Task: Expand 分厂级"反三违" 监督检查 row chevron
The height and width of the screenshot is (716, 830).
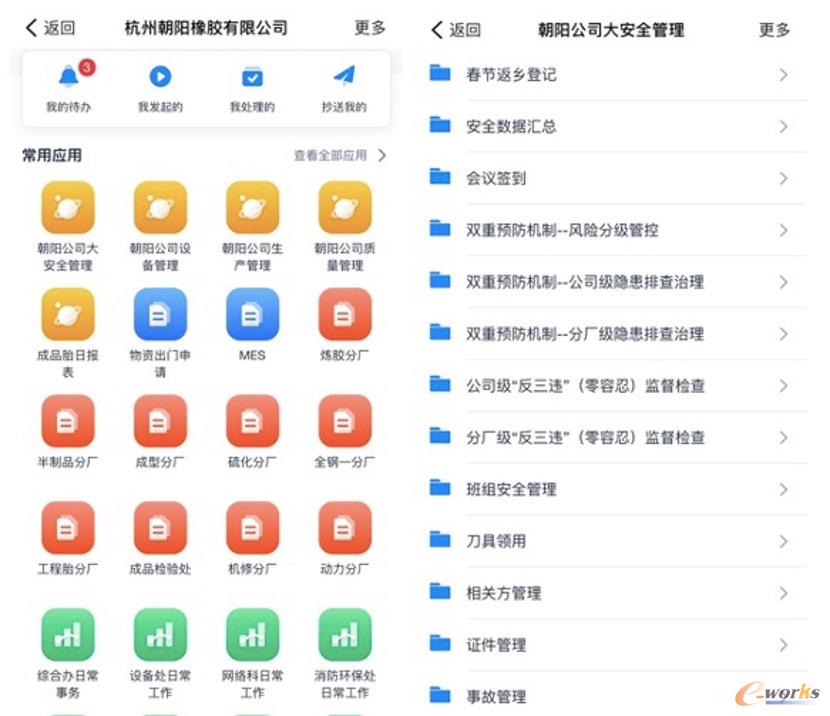Action: tap(784, 438)
